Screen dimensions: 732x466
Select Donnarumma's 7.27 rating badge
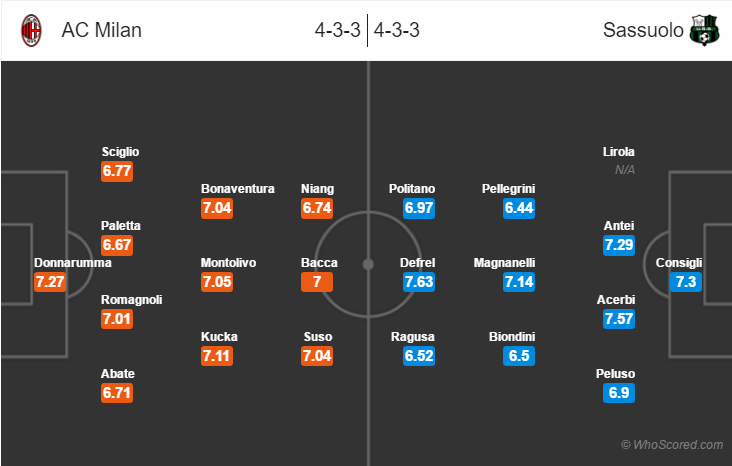pyautogui.click(x=50, y=282)
